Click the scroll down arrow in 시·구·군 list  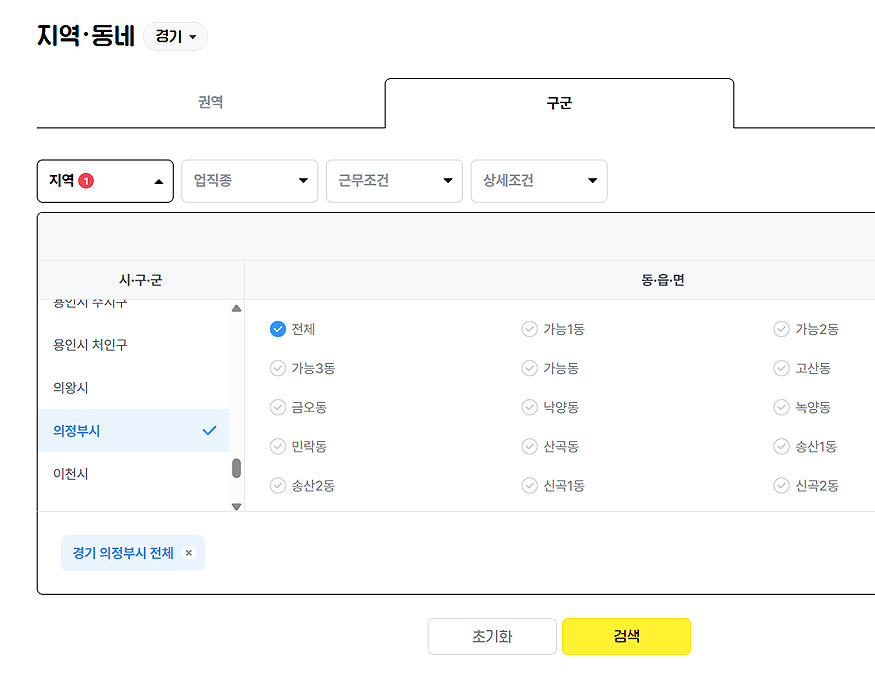236,506
